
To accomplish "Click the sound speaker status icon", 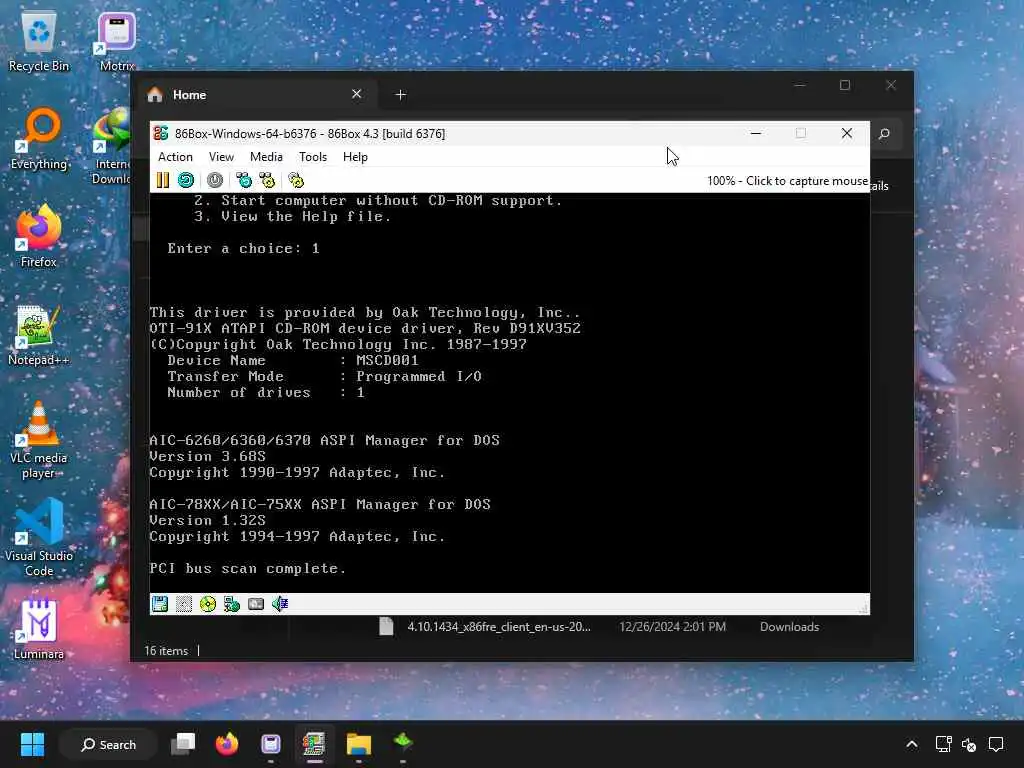I will pyautogui.click(x=280, y=604).
